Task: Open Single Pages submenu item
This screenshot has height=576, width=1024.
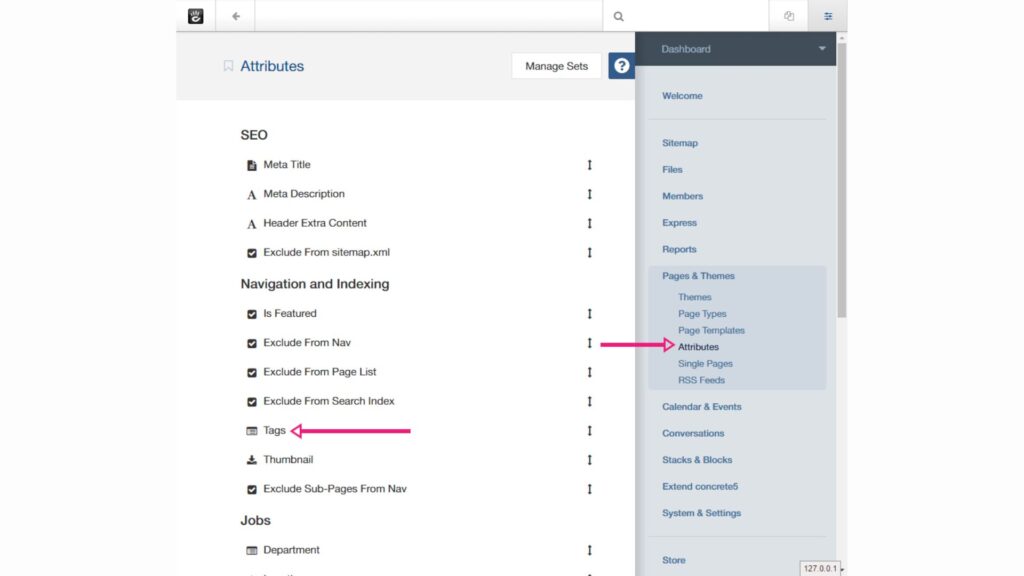Action: click(x=705, y=364)
